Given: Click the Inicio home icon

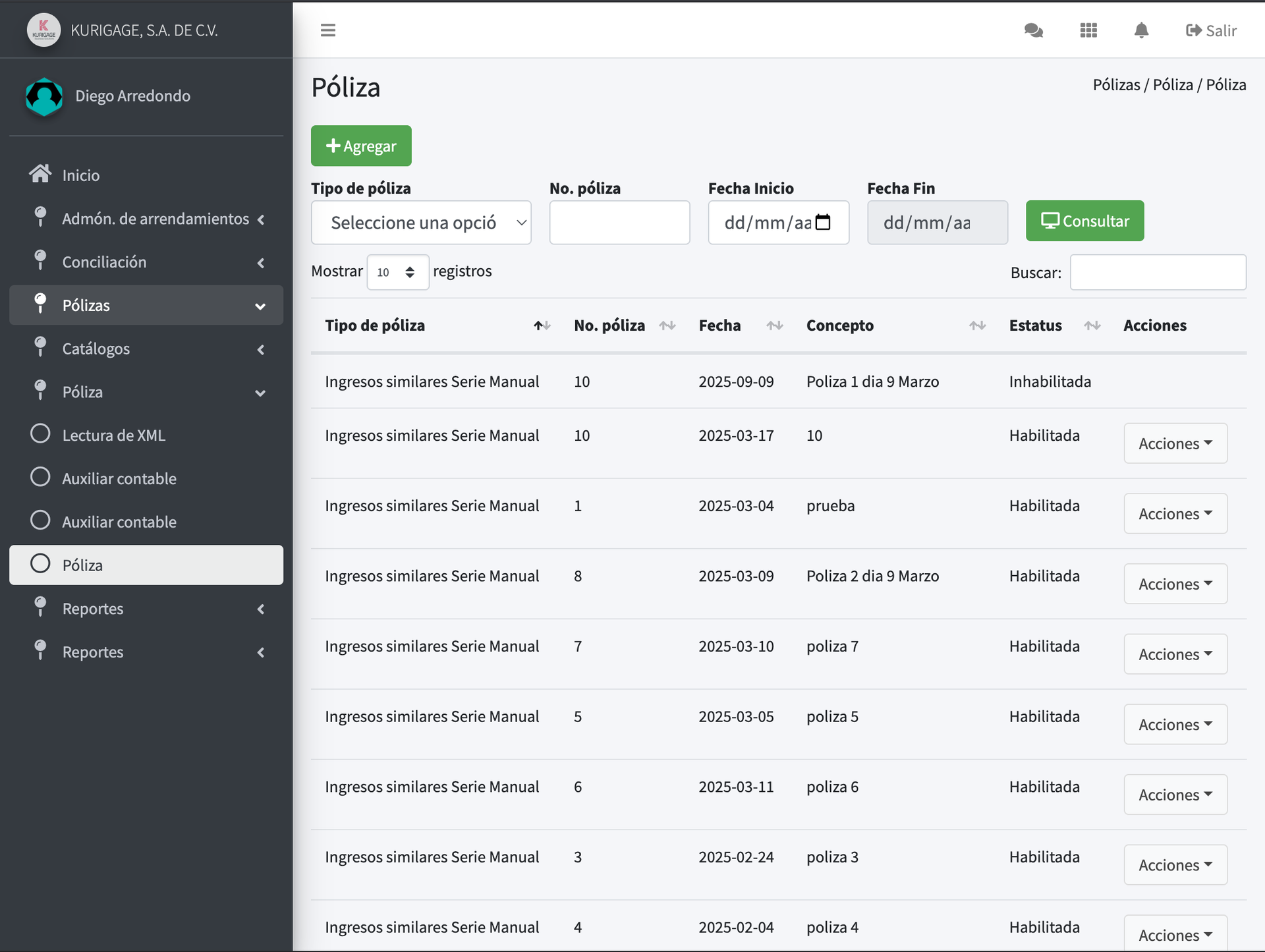Looking at the screenshot, I should tap(40, 174).
